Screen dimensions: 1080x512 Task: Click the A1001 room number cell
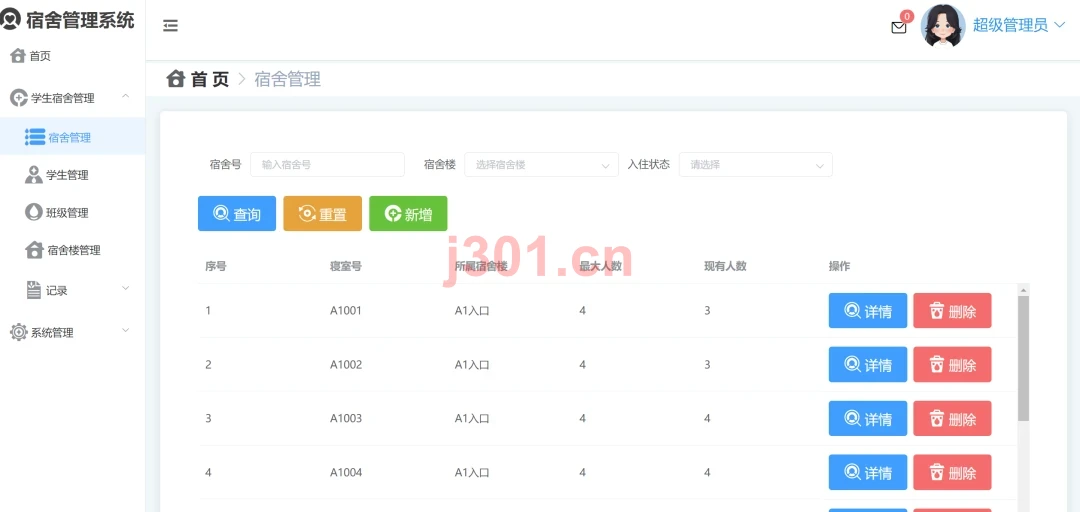(x=346, y=311)
